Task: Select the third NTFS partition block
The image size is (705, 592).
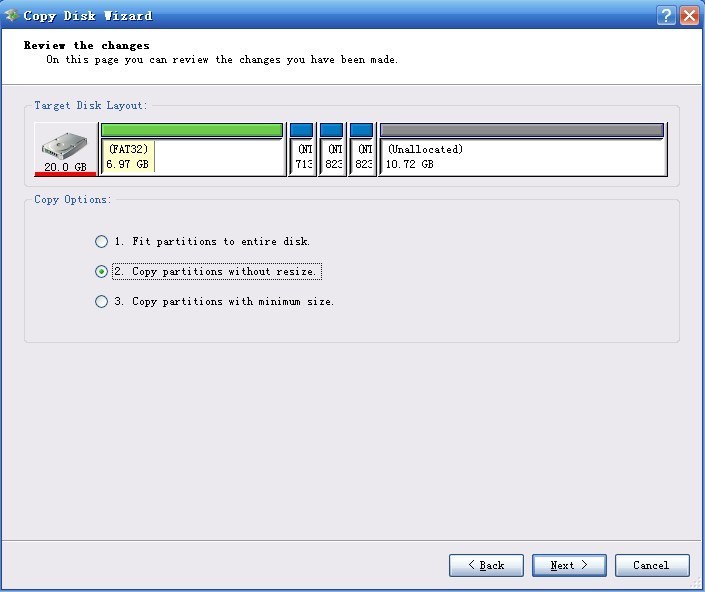Action: pyautogui.click(x=362, y=149)
